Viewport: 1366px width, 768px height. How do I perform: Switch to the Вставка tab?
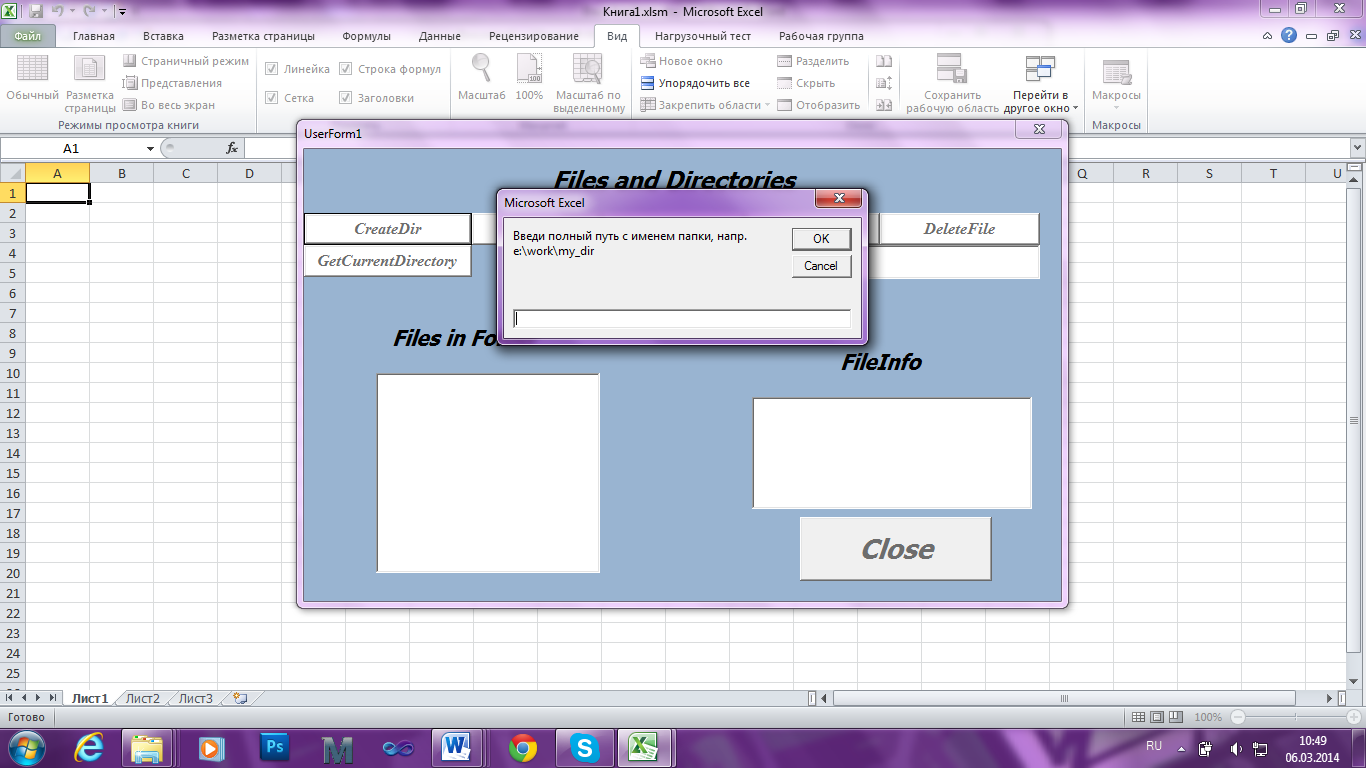point(163,36)
